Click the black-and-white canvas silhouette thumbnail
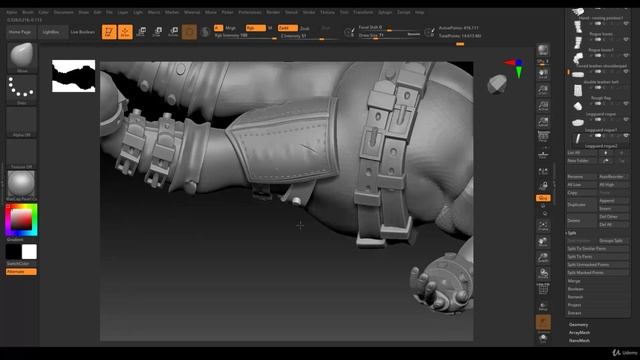This screenshot has height=360, width=640. click(73, 76)
